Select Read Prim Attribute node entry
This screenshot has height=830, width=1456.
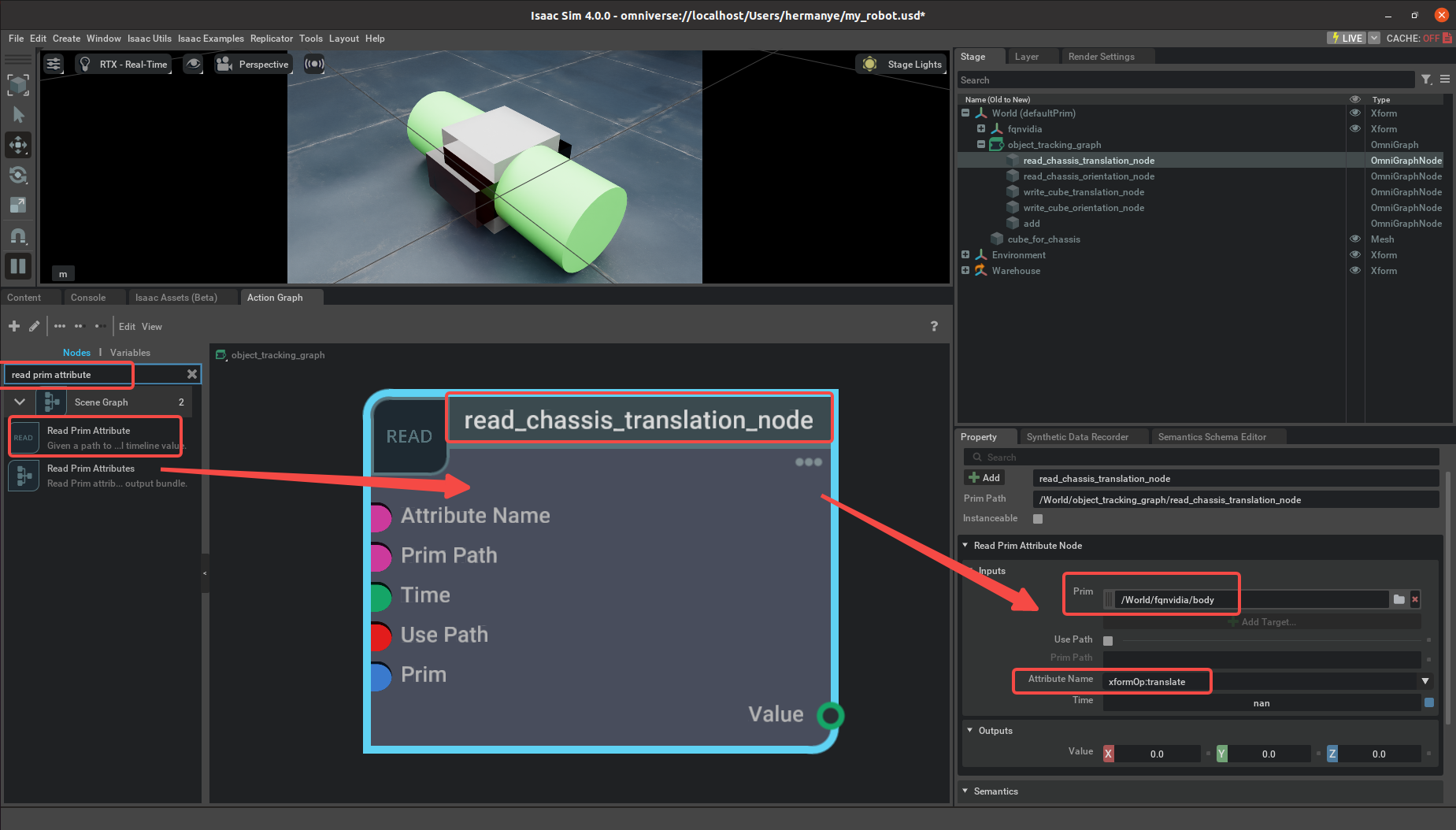pyautogui.click(x=98, y=438)
